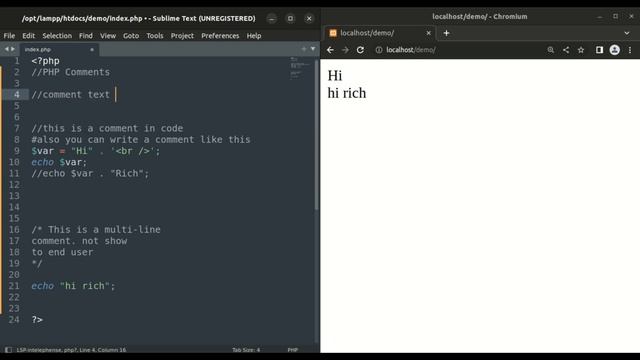The image size is (640, 360).
Task: Close the Sublime Text window
Action: [x=309, y=18]
